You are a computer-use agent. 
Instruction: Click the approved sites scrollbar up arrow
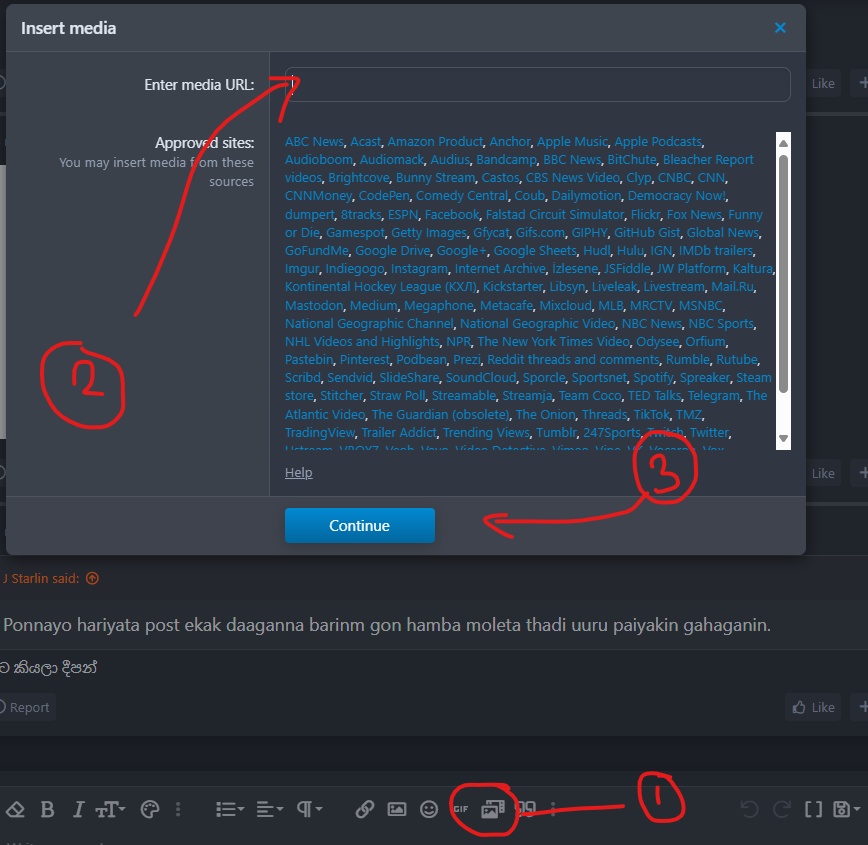click(x=783, y=143)
